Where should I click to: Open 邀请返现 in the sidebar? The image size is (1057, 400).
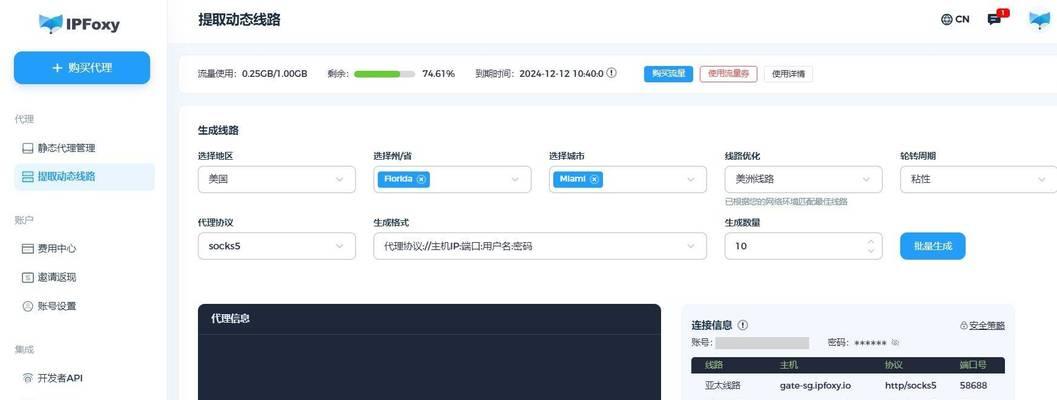[x=57, y=277]
